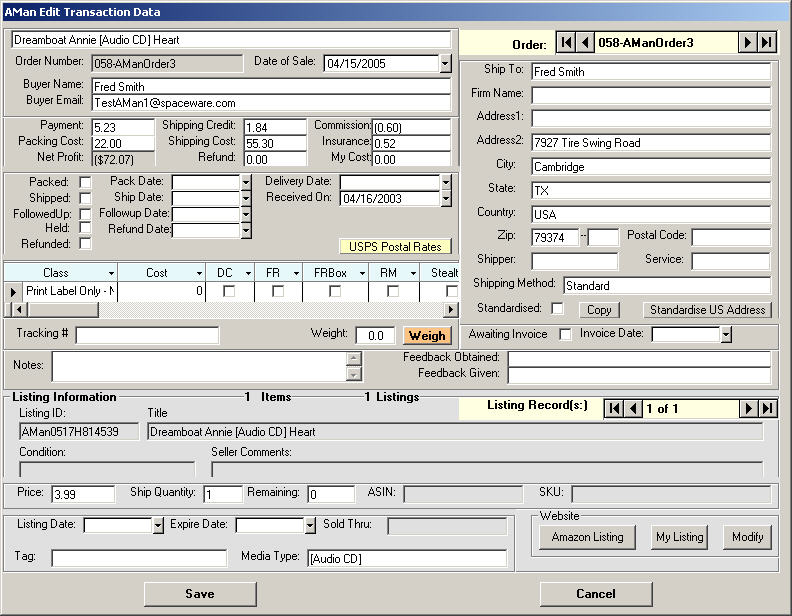This screenshot has height=616, width=792.
Task: Open USPS Postal Rates
Action: 396,247
